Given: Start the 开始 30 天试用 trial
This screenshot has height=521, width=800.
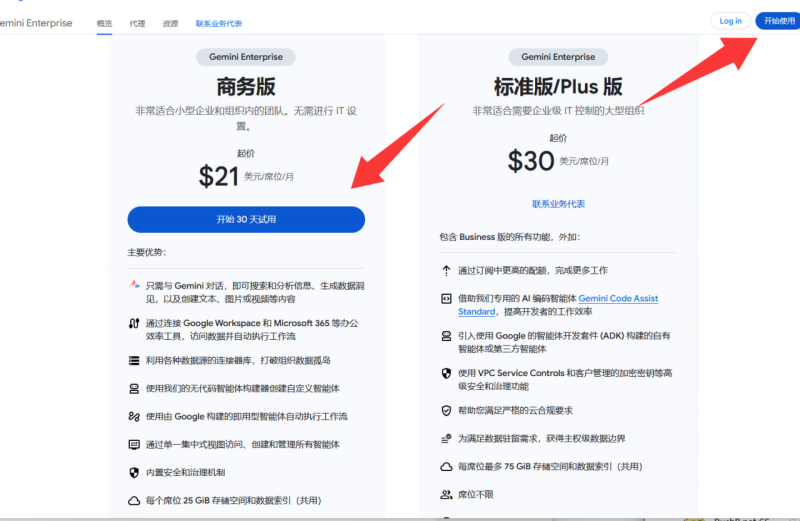Looking at the screenshot, I should (246, 219).
